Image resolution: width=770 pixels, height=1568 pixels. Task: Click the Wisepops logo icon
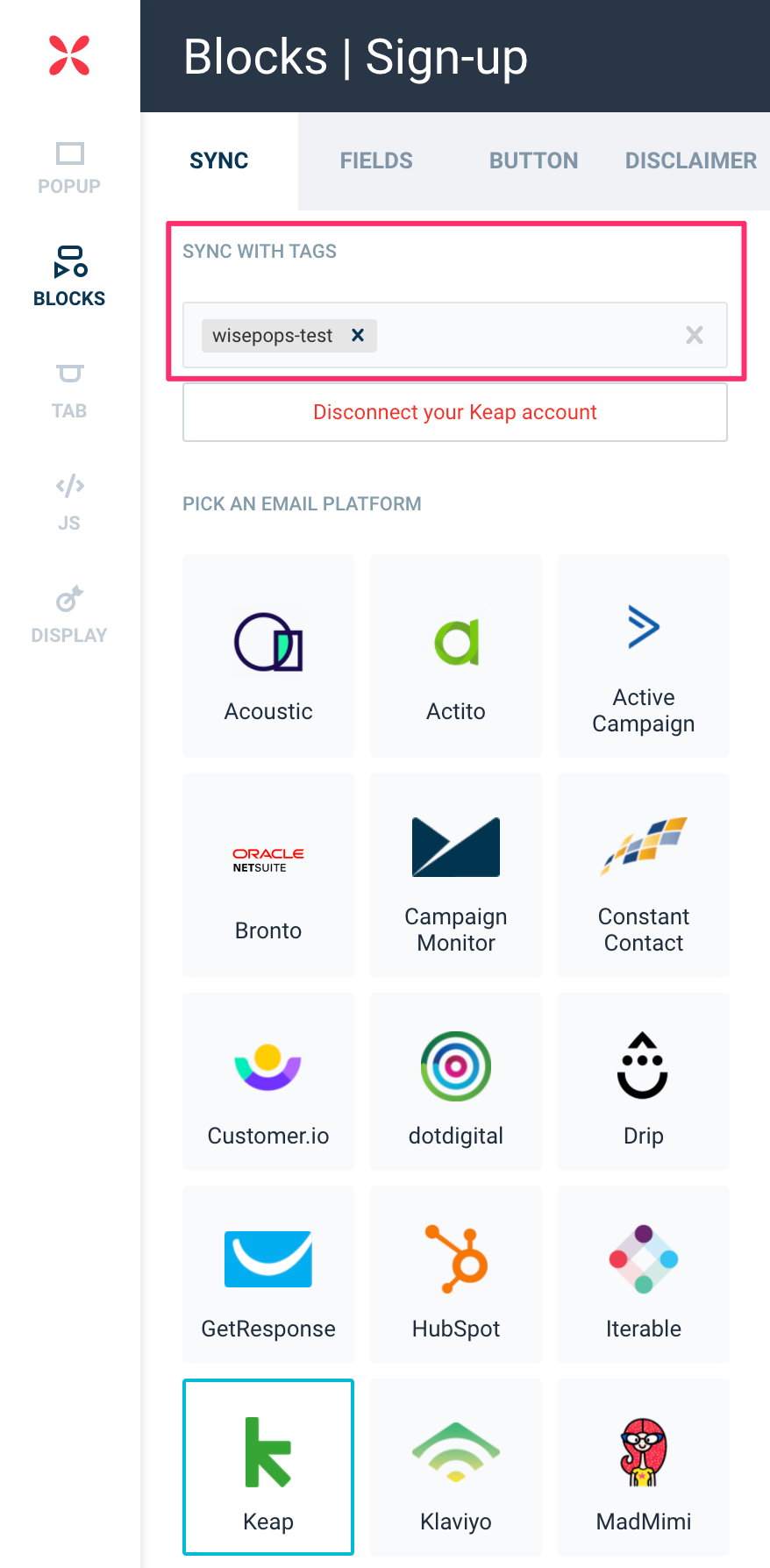tap(69, 55)
